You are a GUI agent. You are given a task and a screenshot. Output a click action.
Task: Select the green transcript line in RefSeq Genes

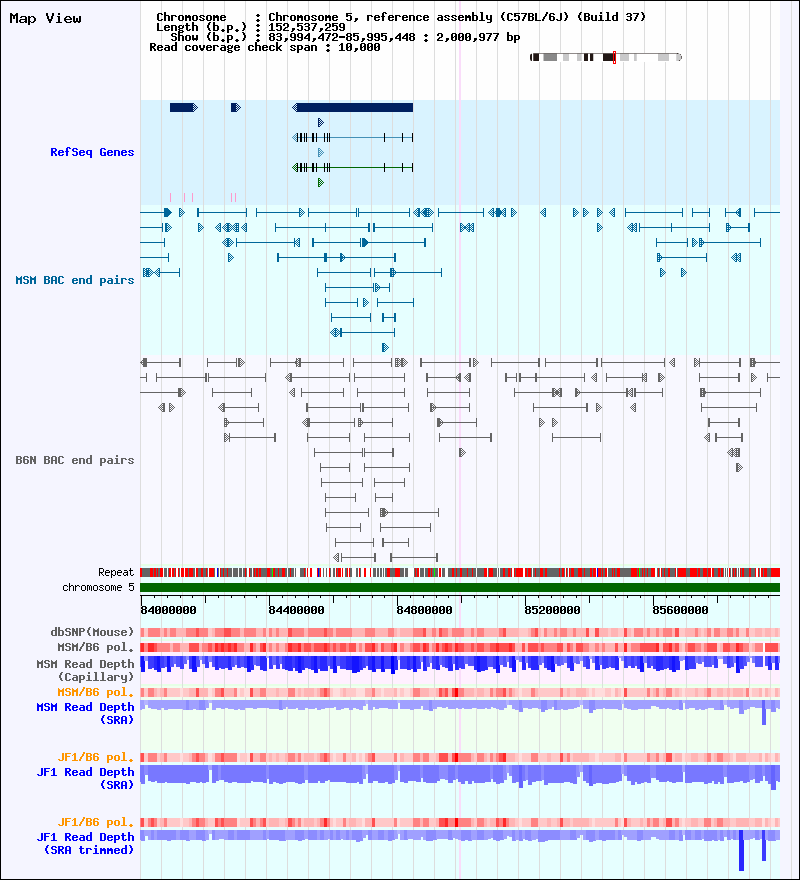click(353, 167)
